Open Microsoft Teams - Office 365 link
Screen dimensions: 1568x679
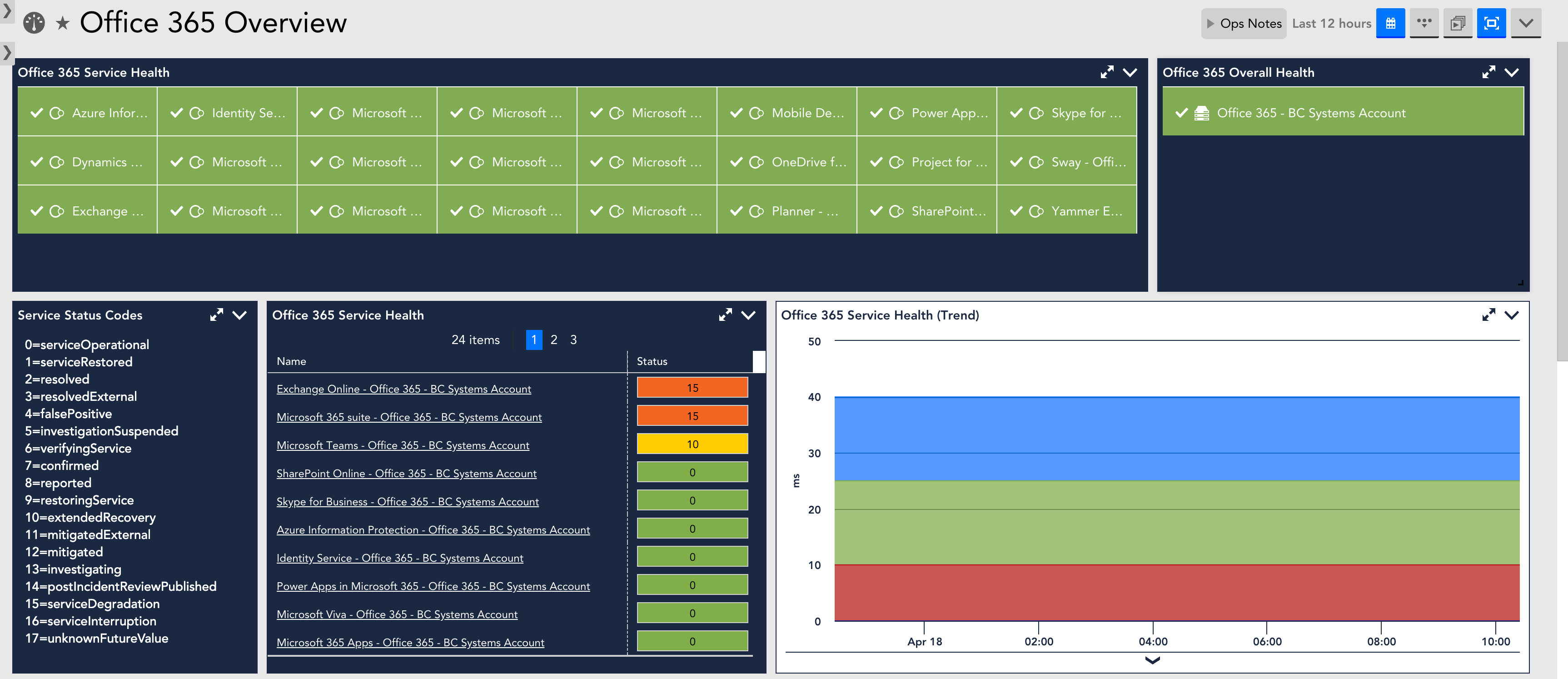(x=403, y=445)
